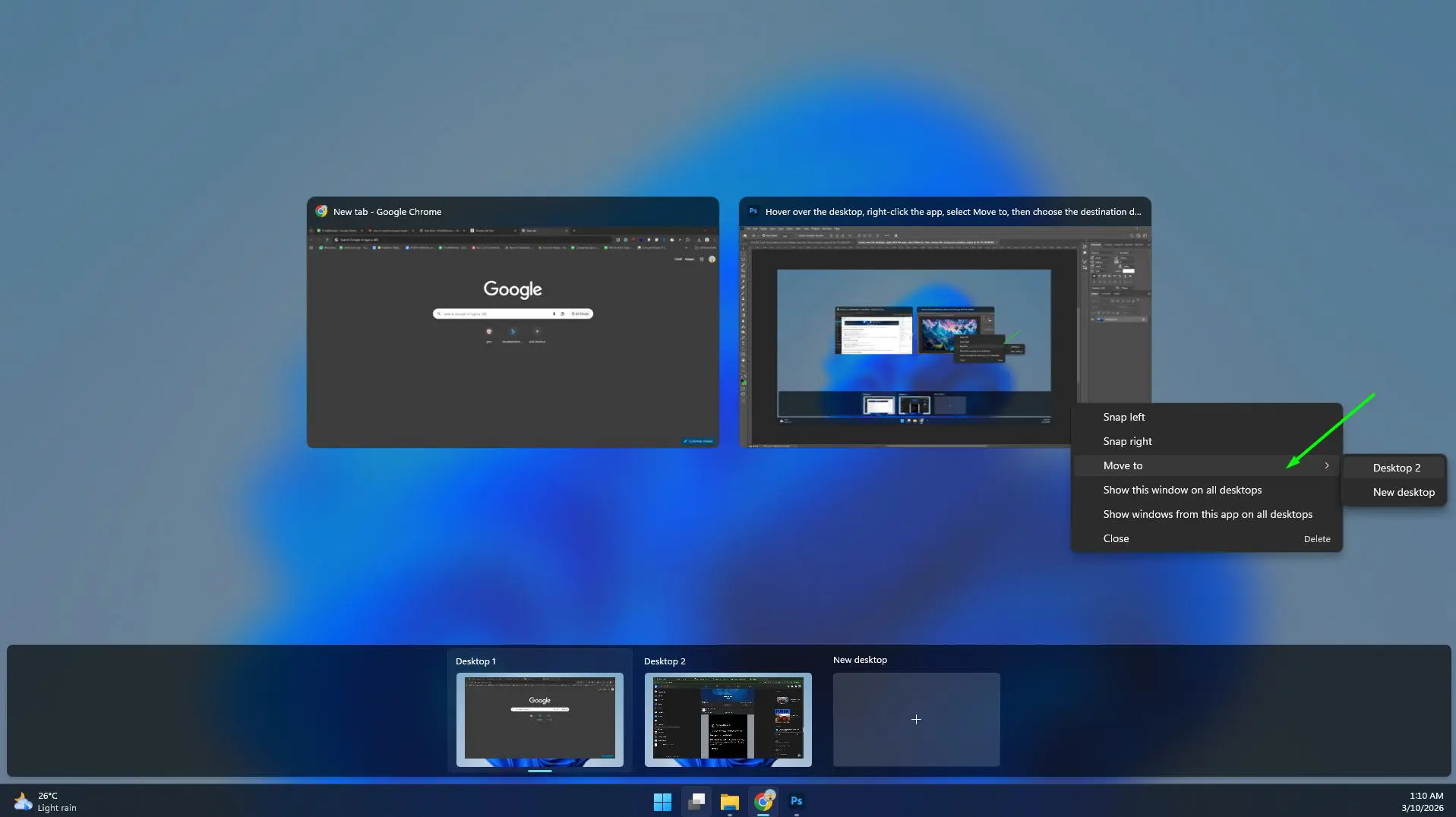This screenshot has width=1456, height=817.
Task: Expand the Move to submenu chevron
Action: 1328,465
